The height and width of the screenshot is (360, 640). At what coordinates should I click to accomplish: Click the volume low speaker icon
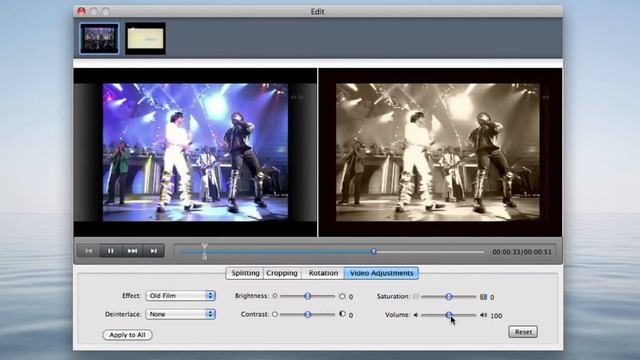[x=416, y=315]
